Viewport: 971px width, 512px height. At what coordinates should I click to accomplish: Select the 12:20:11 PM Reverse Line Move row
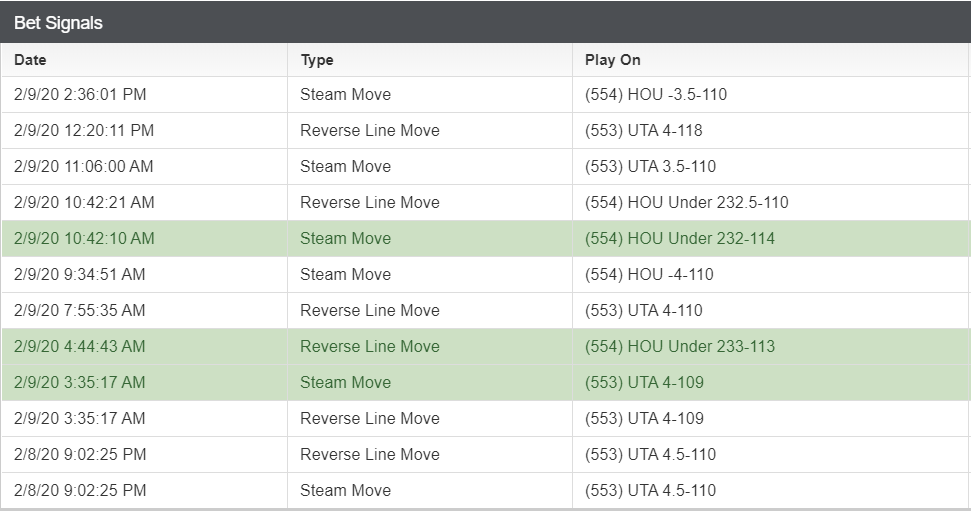coord(486,131)
